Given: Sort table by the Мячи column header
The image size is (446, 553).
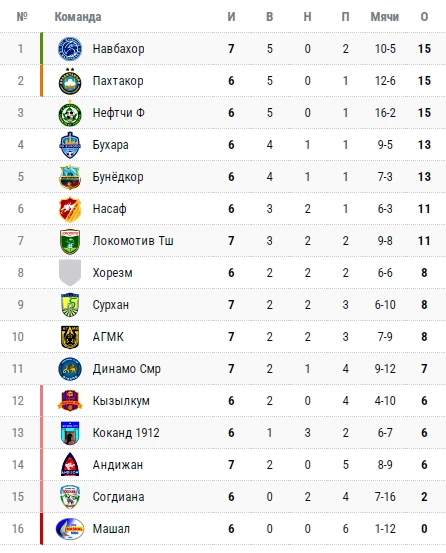Looking at the screenshot, I should point(385,17).
